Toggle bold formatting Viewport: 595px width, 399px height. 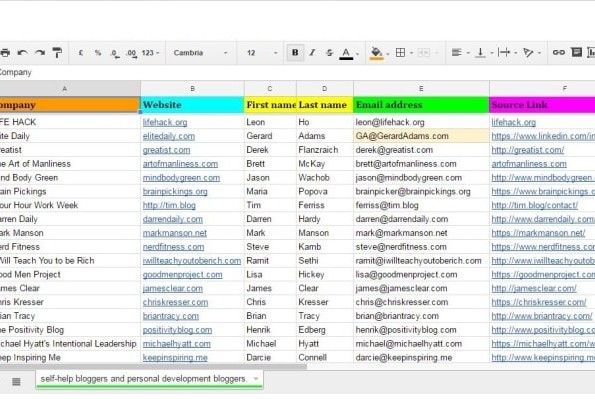[295, 53]
